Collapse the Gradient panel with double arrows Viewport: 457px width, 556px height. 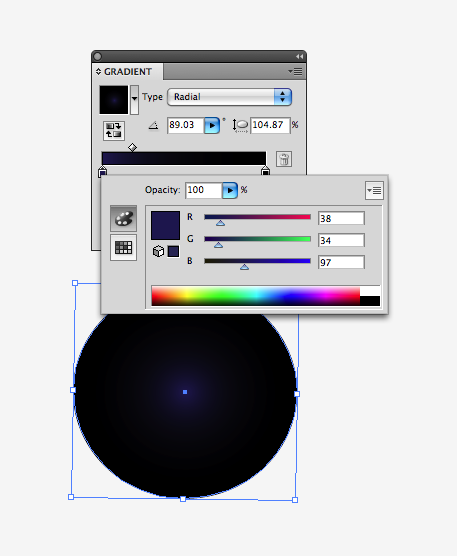pyautogui.click(x=299, y=56)
